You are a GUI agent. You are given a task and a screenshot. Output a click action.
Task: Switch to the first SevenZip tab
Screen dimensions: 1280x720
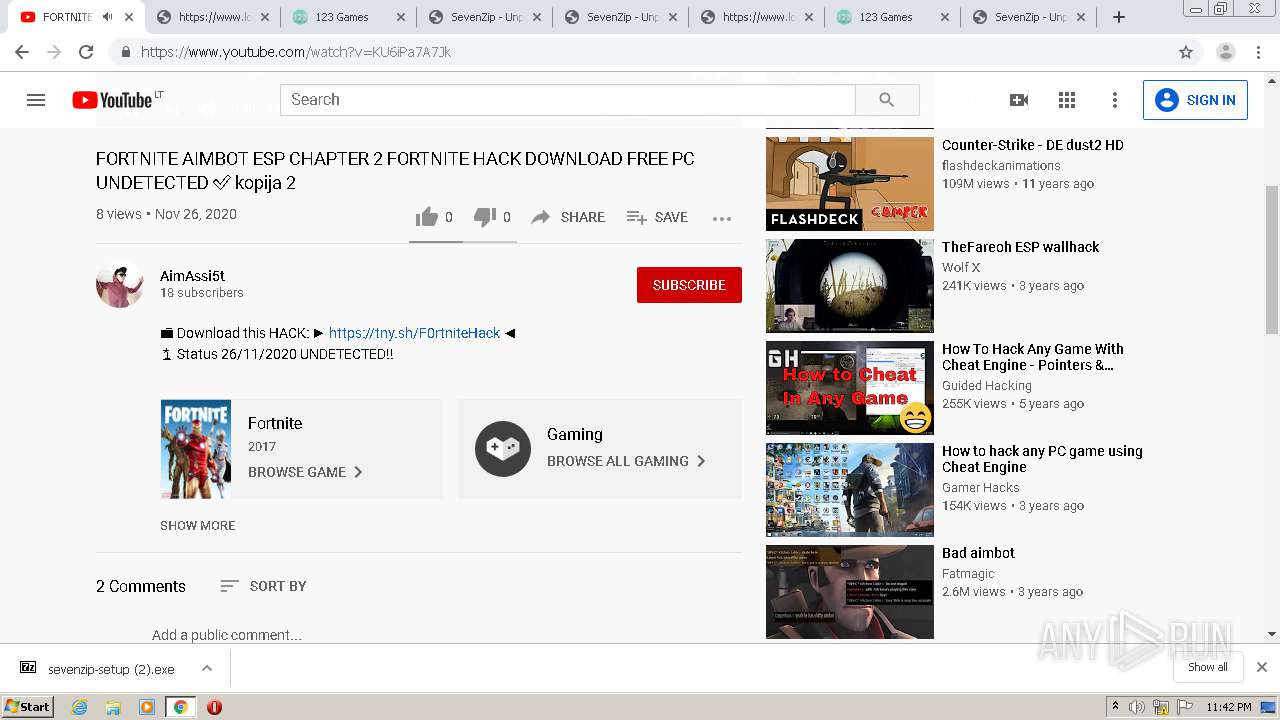tap(486, 17)
